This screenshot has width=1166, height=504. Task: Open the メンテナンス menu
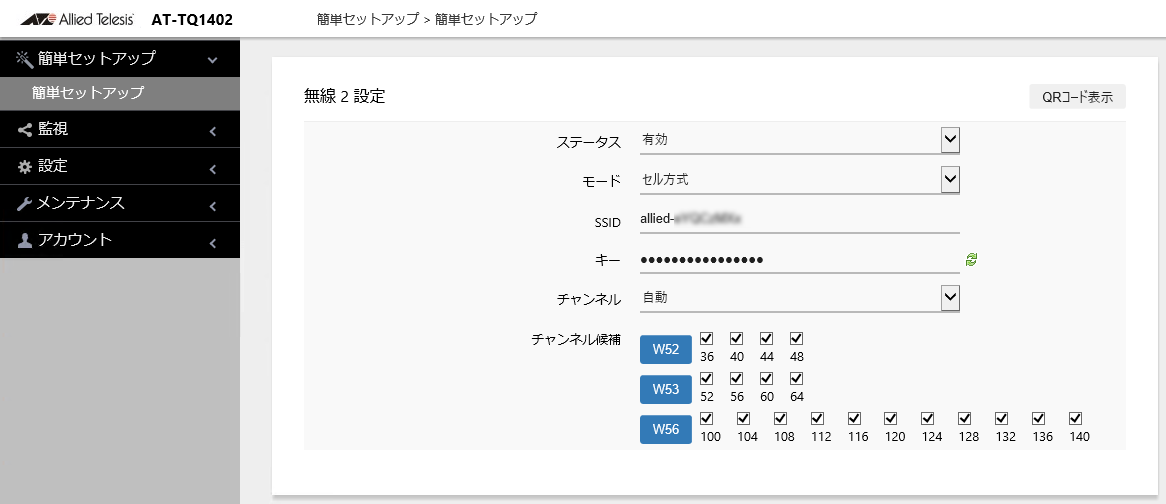pos(120,204)
